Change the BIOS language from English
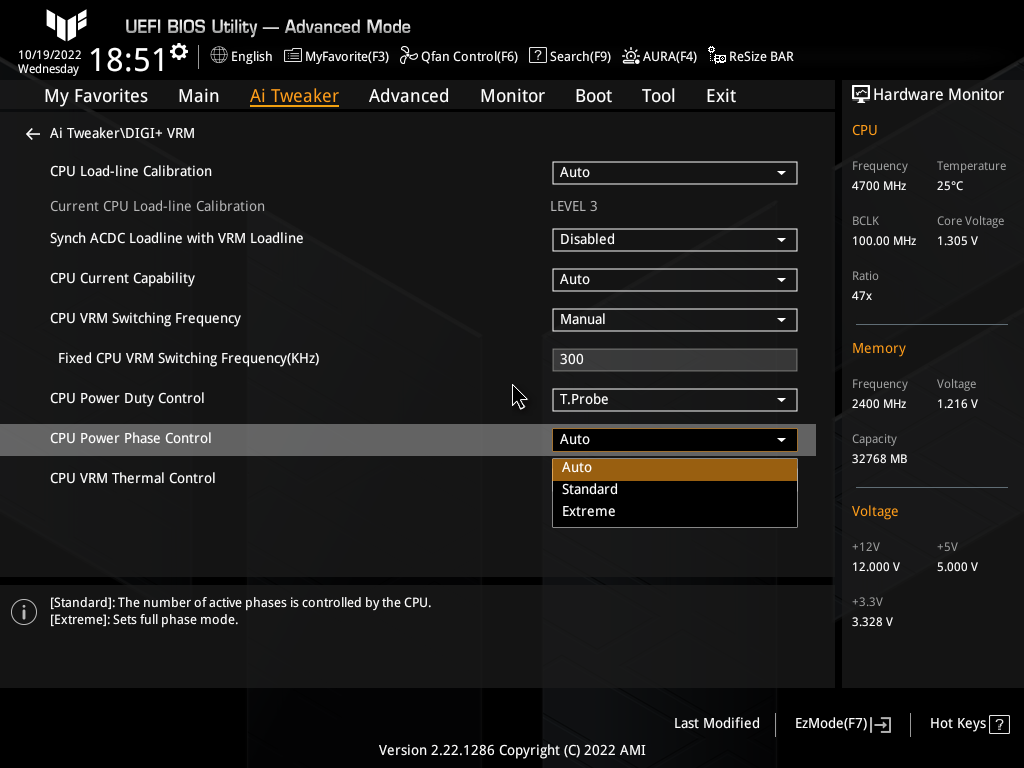 240,56
